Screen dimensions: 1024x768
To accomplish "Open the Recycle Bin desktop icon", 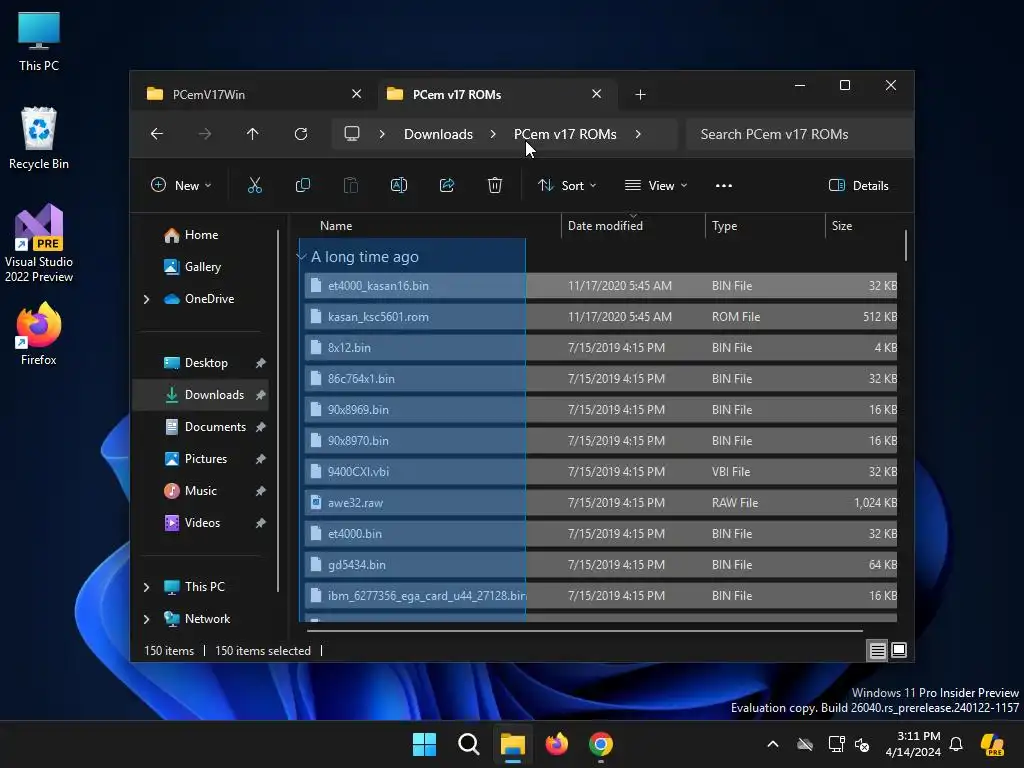I will pos(39,138).
